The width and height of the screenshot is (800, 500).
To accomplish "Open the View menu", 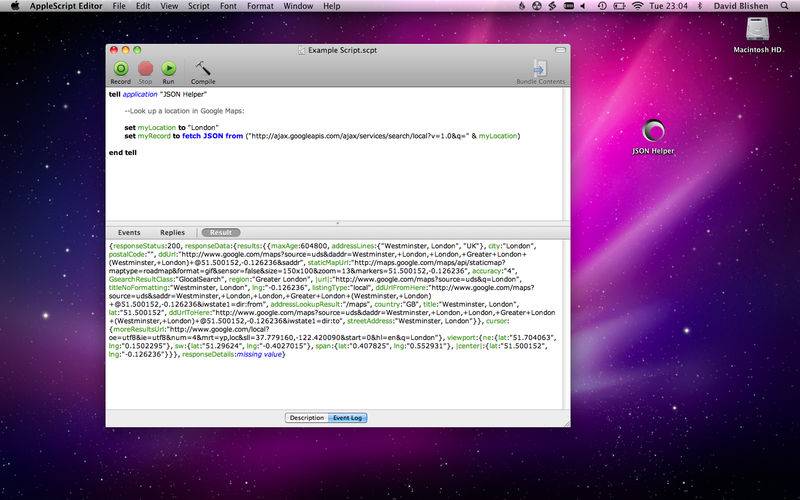I will tap(169, 6).
